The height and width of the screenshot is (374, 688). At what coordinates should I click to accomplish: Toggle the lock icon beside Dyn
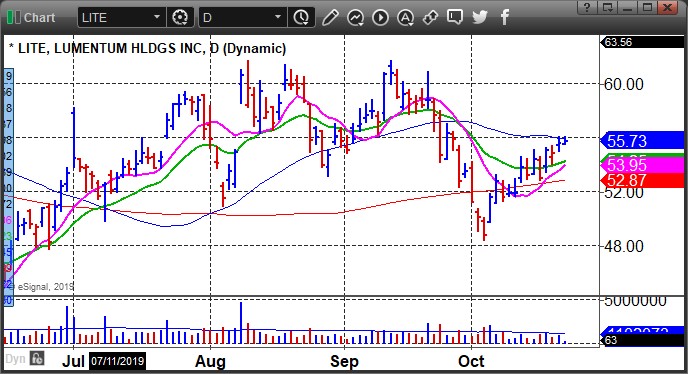(37, 358)
